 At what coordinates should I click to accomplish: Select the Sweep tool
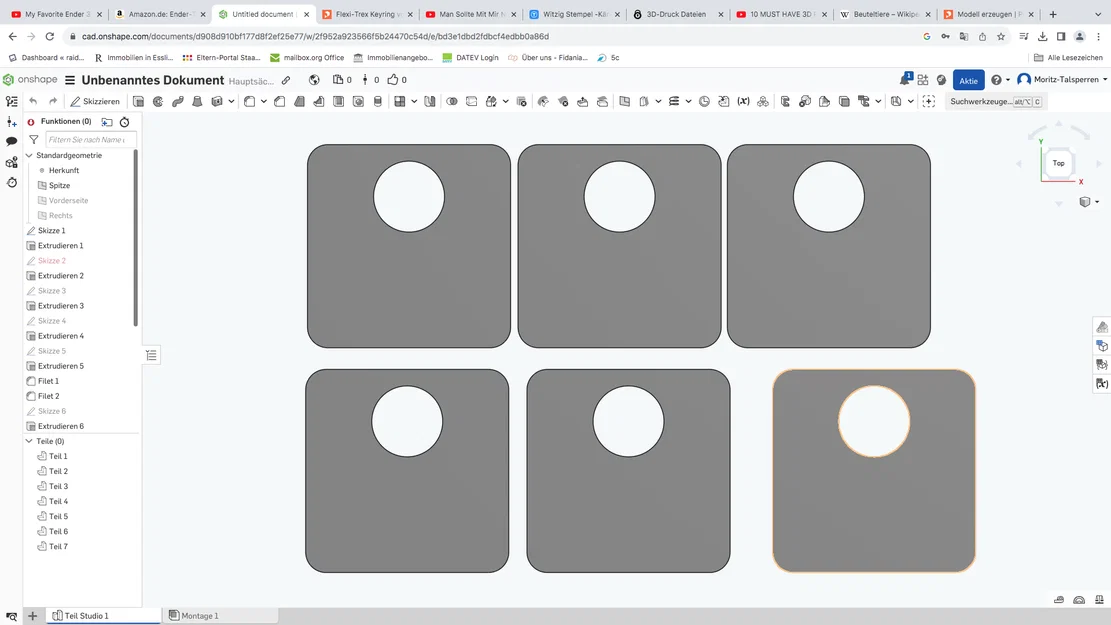[x=178, y=101]
